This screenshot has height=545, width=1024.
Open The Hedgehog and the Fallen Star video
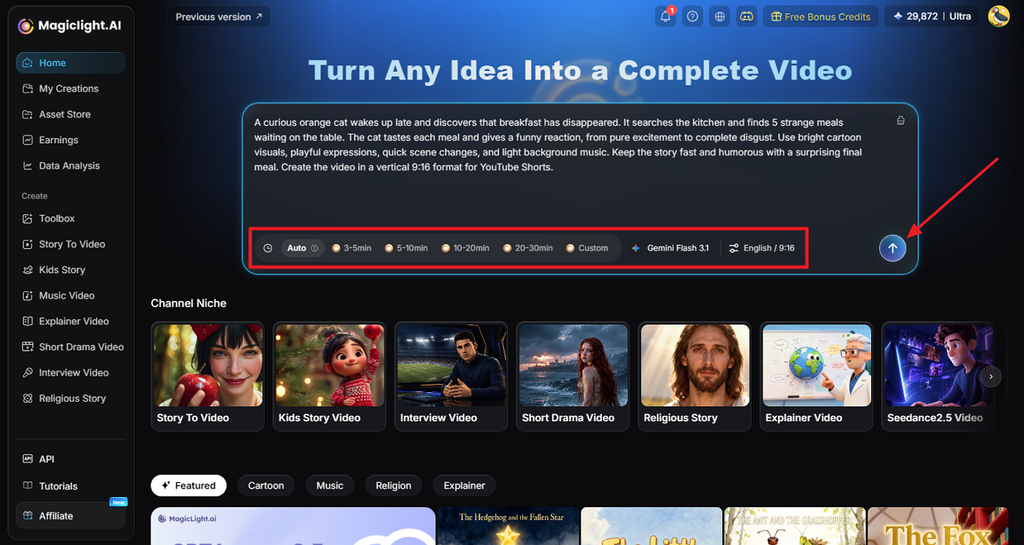(x=508, y=526)
